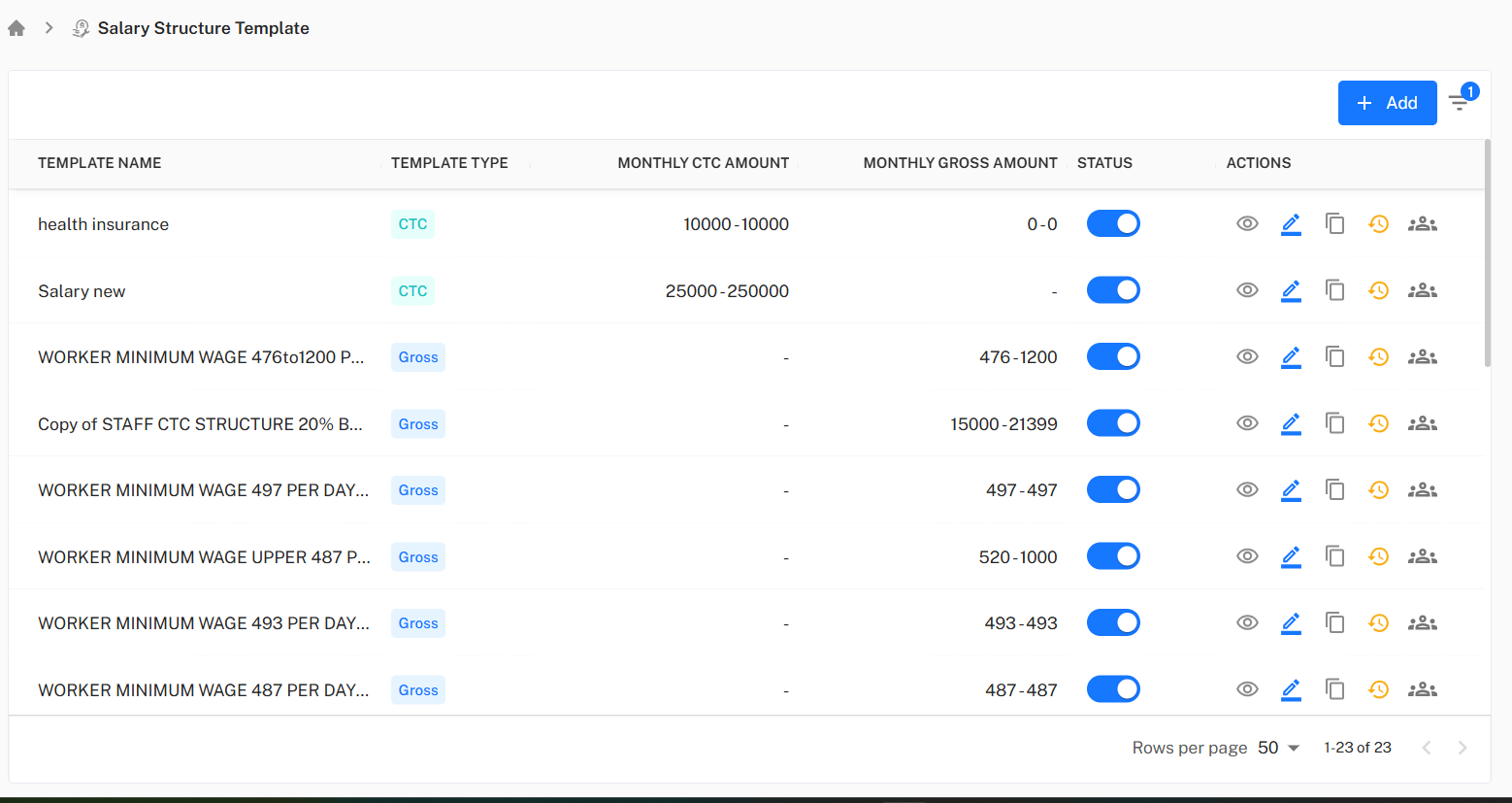Open the filter icon with badge

coord(1459,102)
